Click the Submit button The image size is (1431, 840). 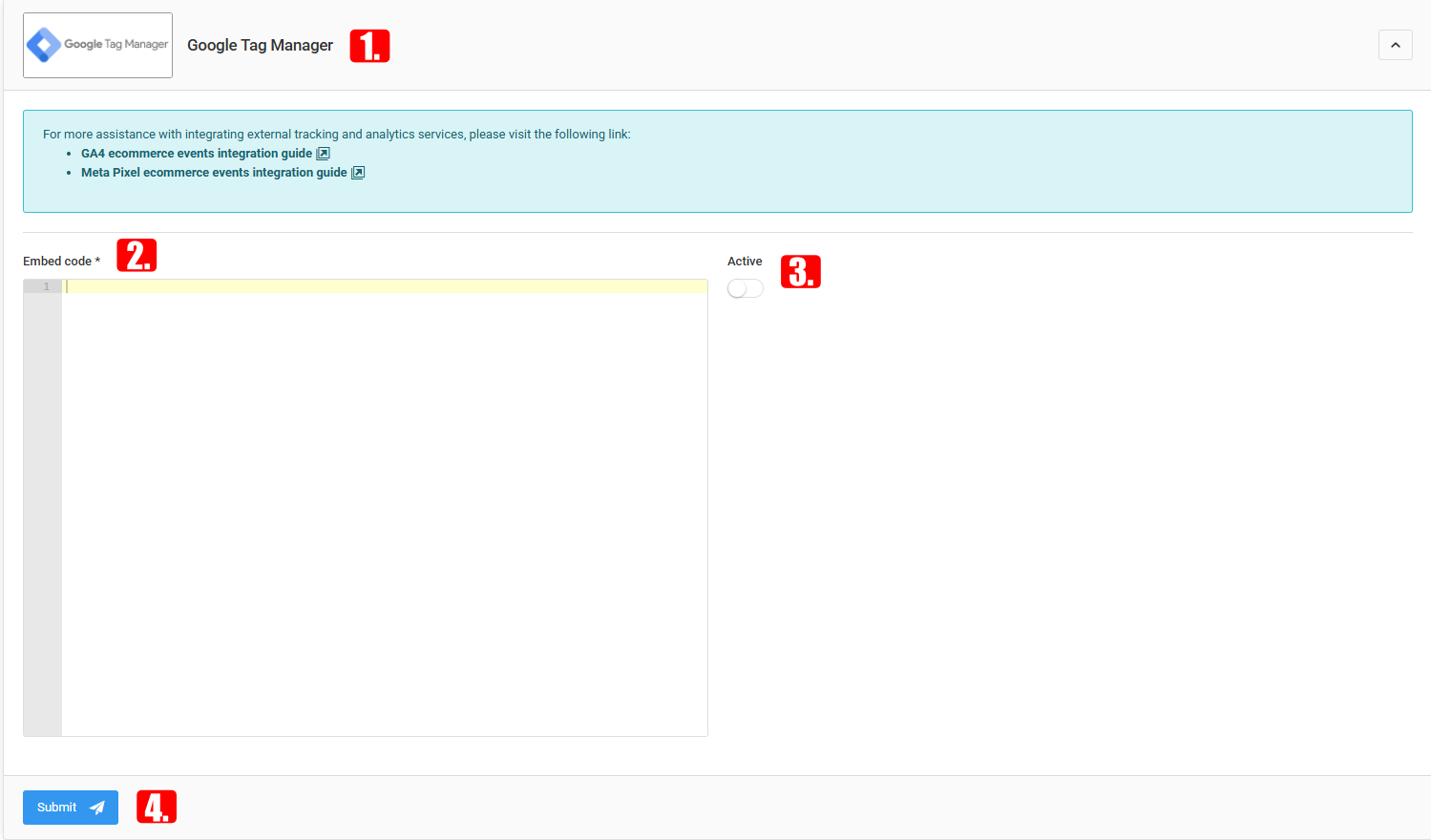[71, 808]
